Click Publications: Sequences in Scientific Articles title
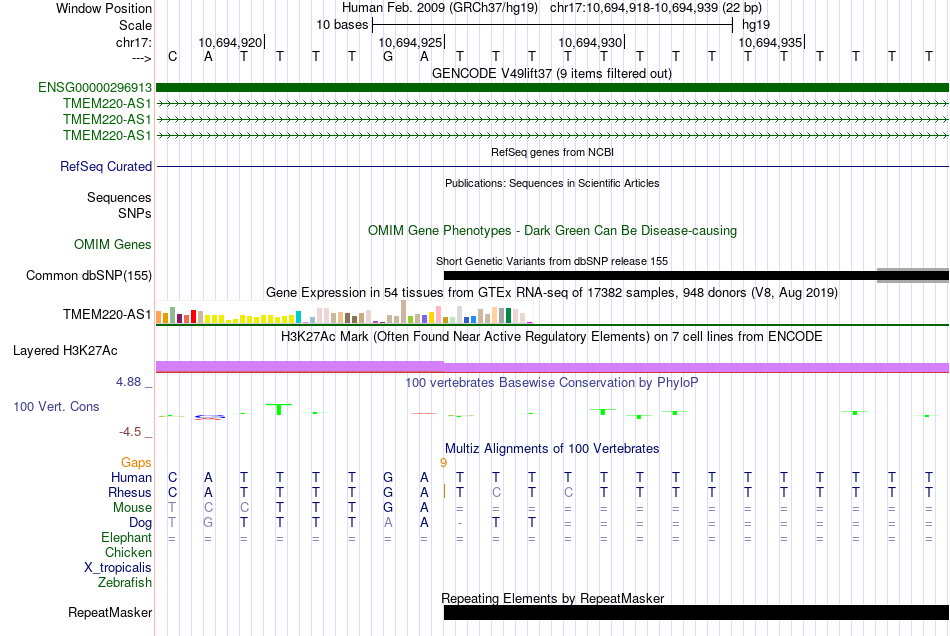 point(552,184)
